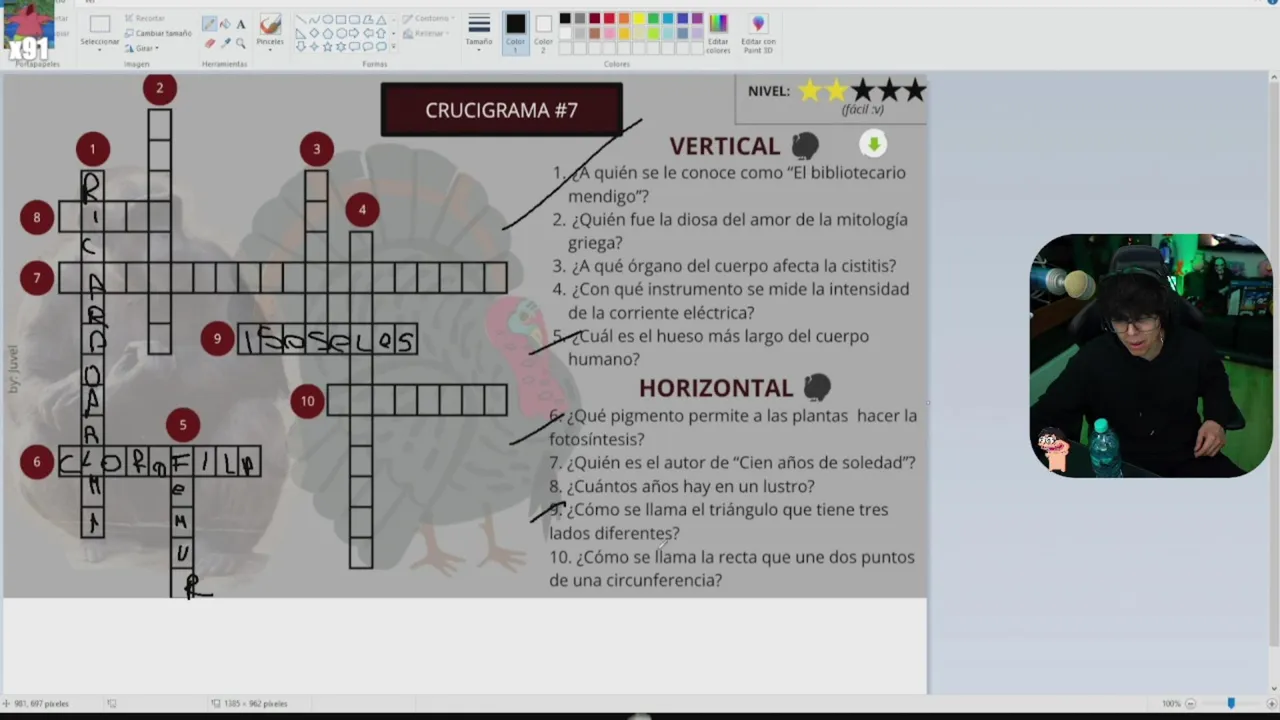Click Recortar crop button
Screen dimensions: 1280x720
click(x=145, y=18)
